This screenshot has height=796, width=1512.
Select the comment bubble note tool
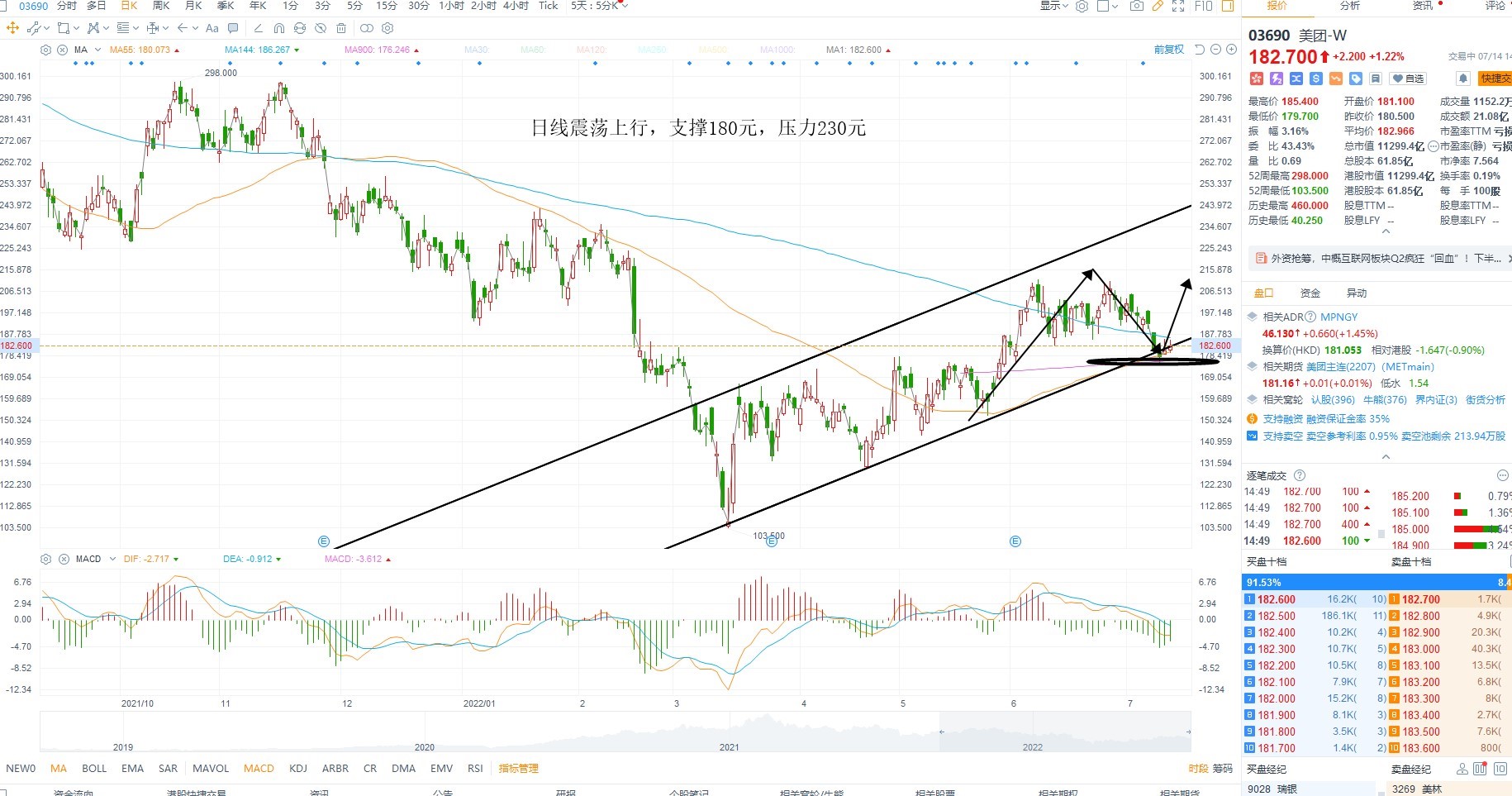233,28
